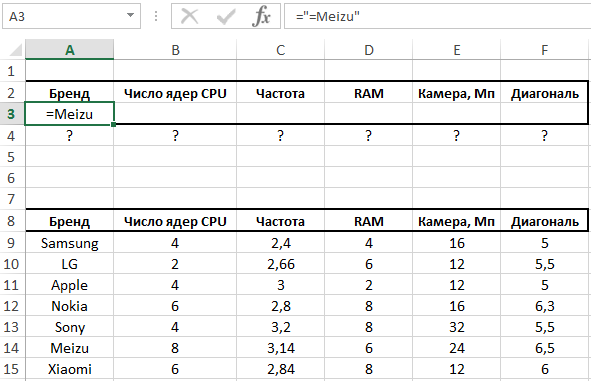
Task: Select row 15 header
Action: click(x=11, y=369)
